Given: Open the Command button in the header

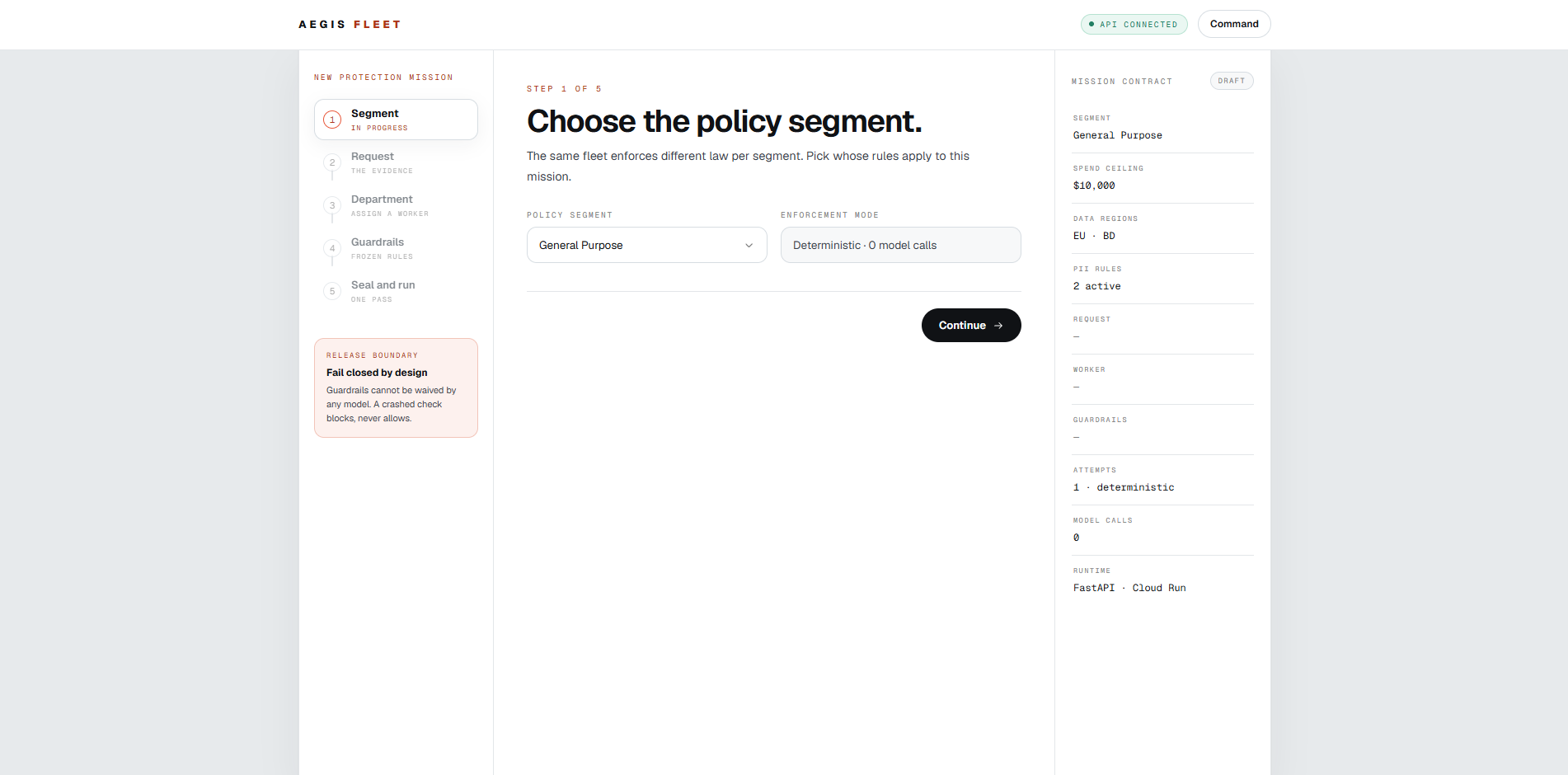Looking at the screenshot, I should click(x=1234, y=24).
